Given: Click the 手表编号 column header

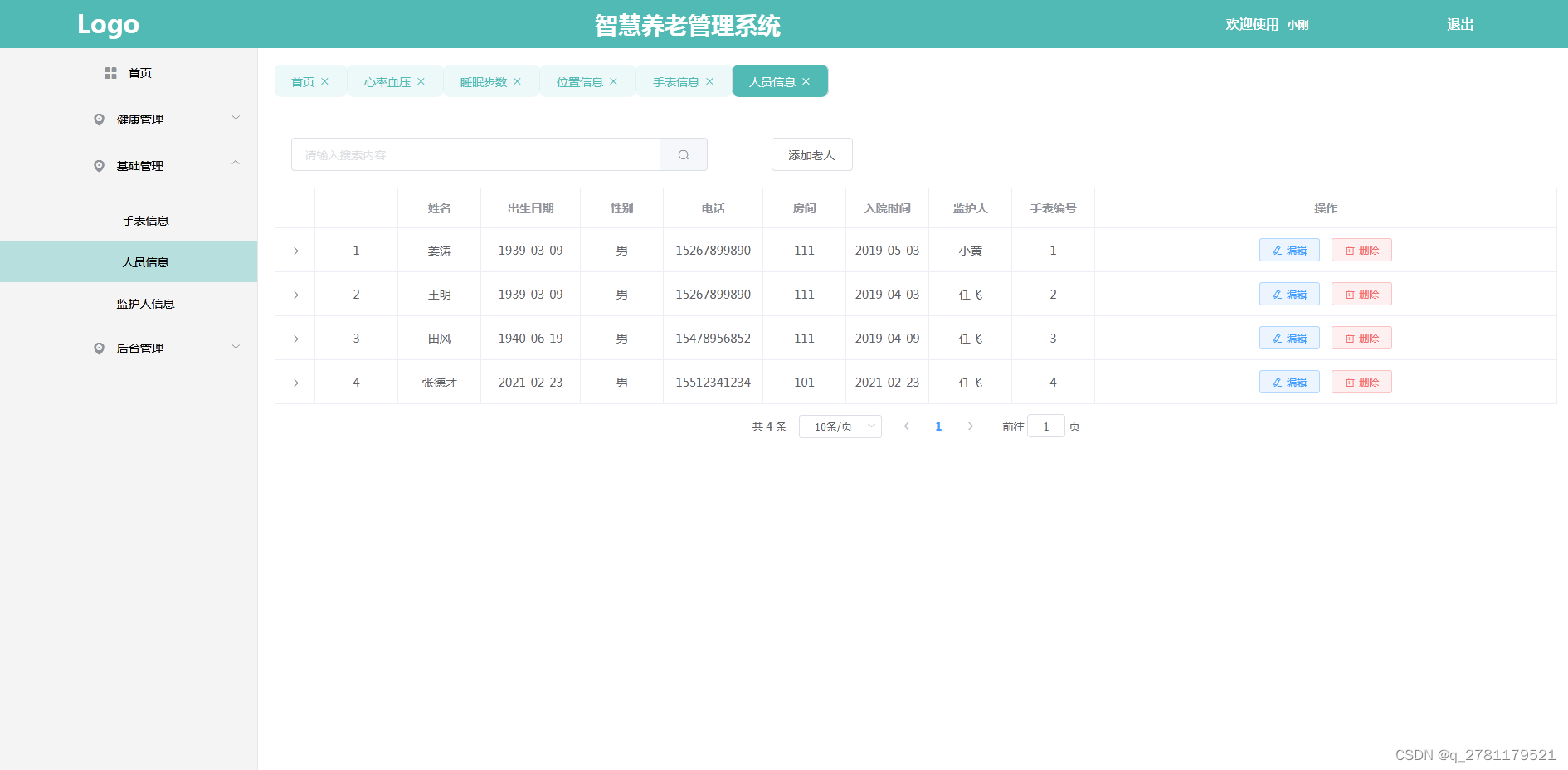Looking at the screenshot, I should 1054,208.
